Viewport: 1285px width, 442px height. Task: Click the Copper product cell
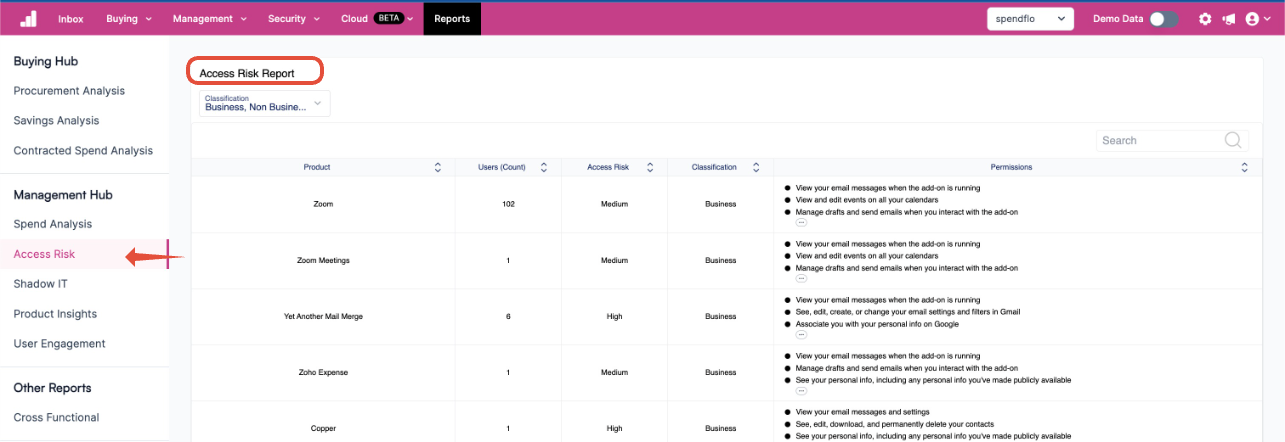click(x=323, y=428)
